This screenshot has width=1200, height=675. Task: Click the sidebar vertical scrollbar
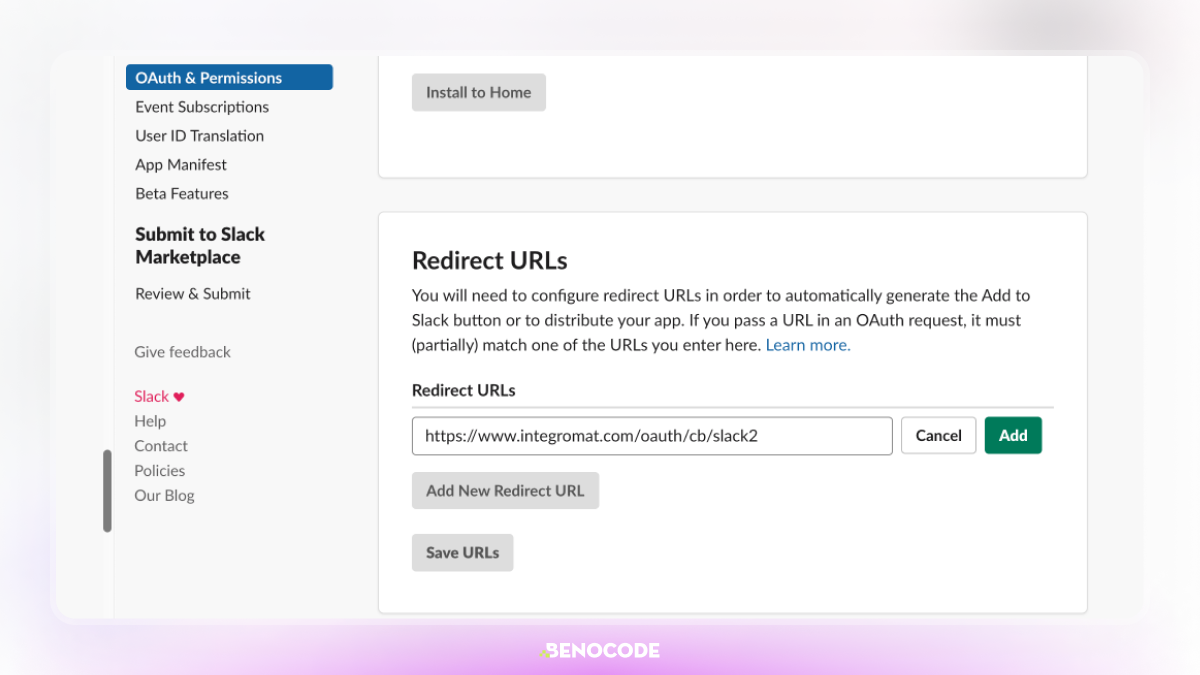(107, 491)
